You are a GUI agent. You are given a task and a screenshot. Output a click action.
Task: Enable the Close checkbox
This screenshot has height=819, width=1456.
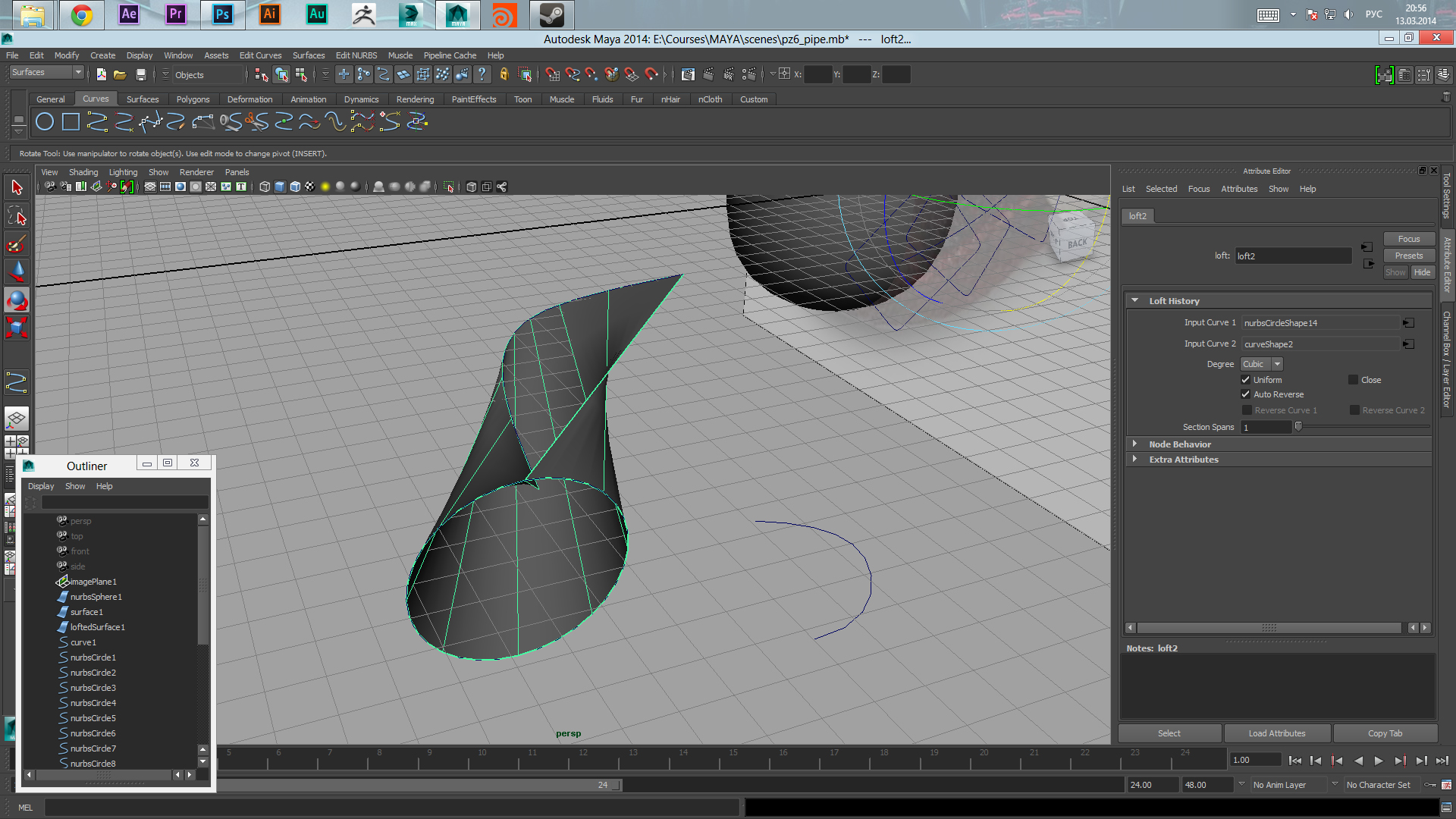1353,380
